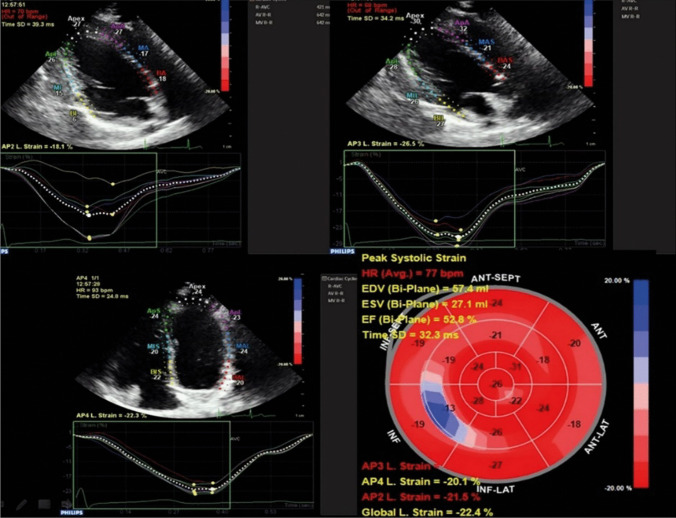Click the INF-LAT label on the bull's-eye

(496, 490)
